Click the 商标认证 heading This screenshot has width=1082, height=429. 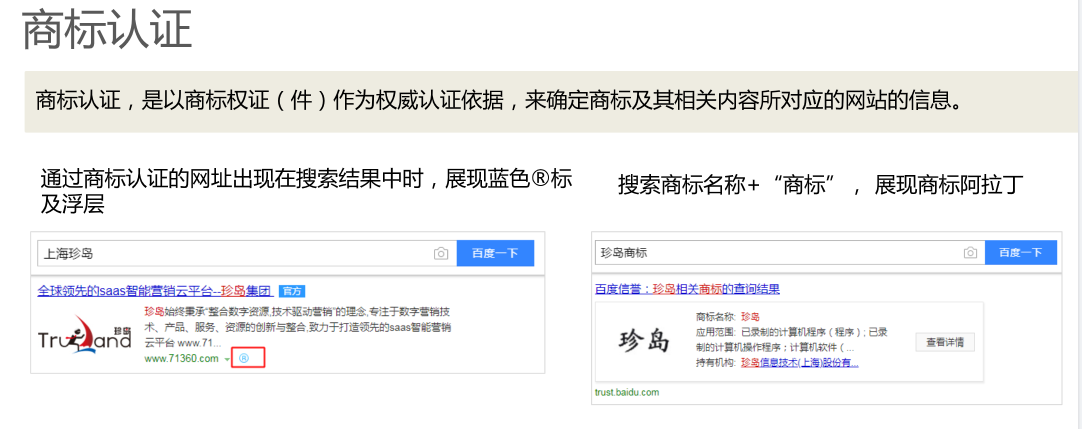click(107, 30)
